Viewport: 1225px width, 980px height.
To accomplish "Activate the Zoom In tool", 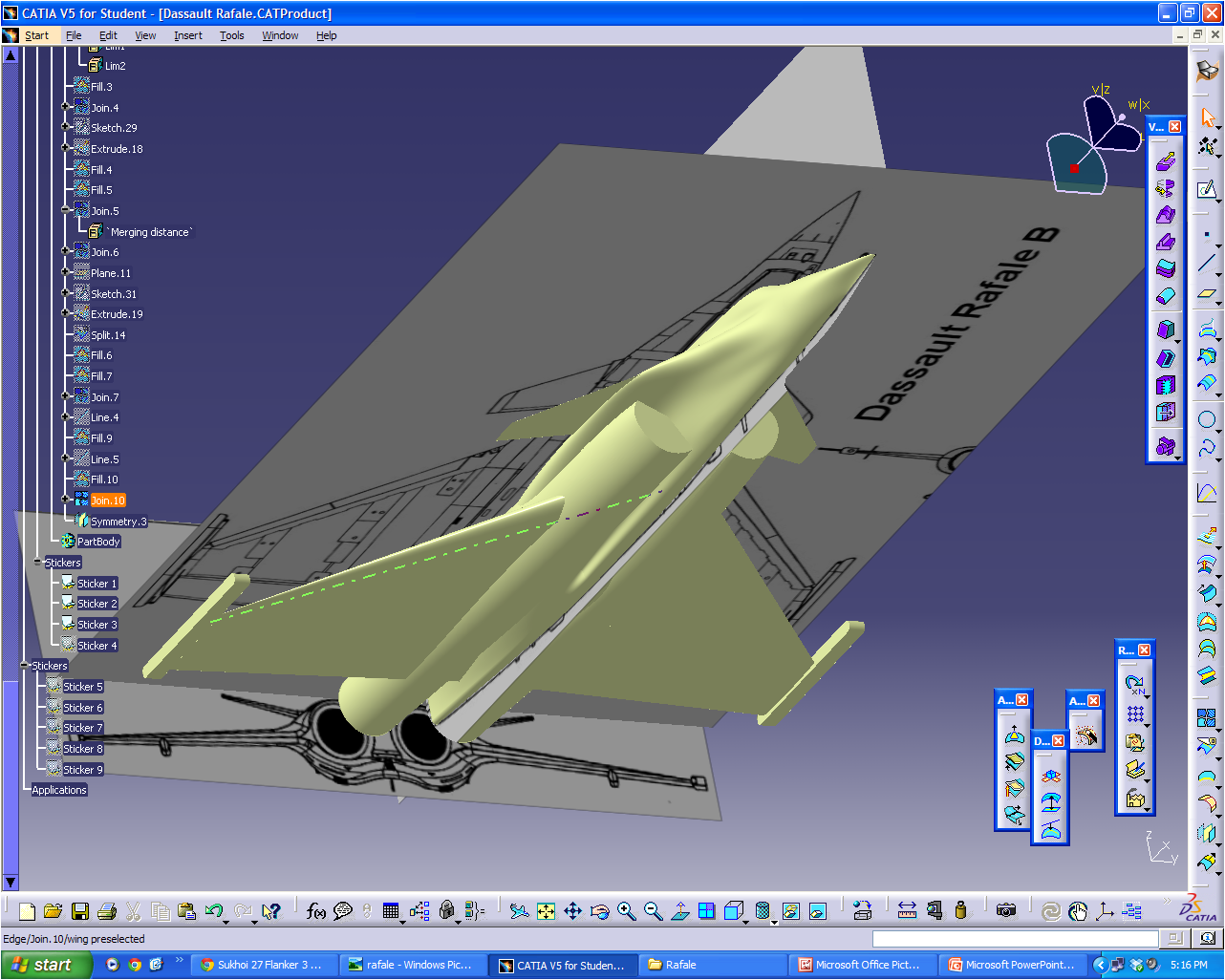I will click(x=626, y=911).
